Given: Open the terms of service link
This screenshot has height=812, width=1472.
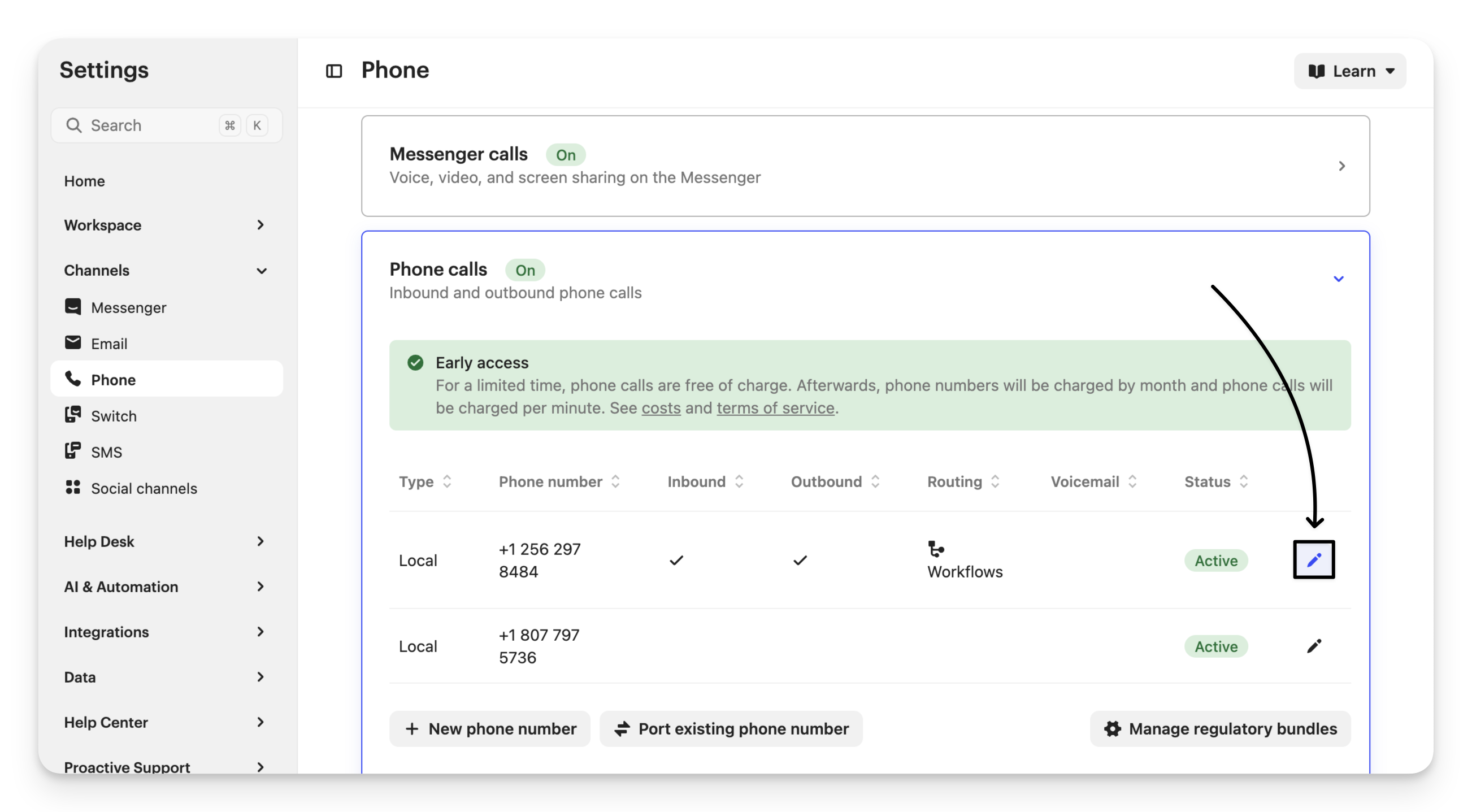Looking at the screenshot, I should 775,407.
